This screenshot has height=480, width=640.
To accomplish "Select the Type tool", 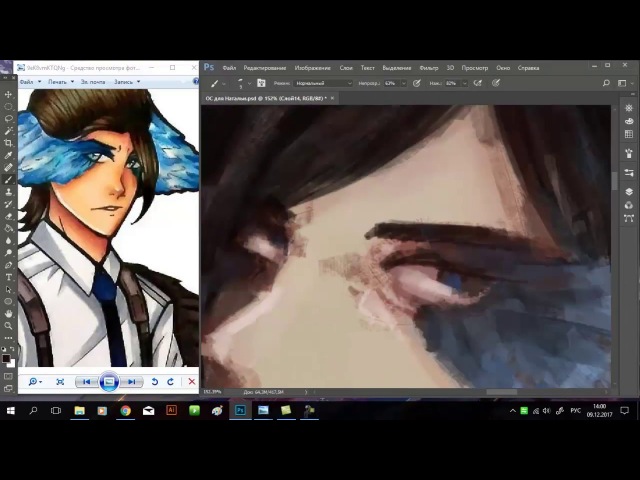I will (8, 278).
